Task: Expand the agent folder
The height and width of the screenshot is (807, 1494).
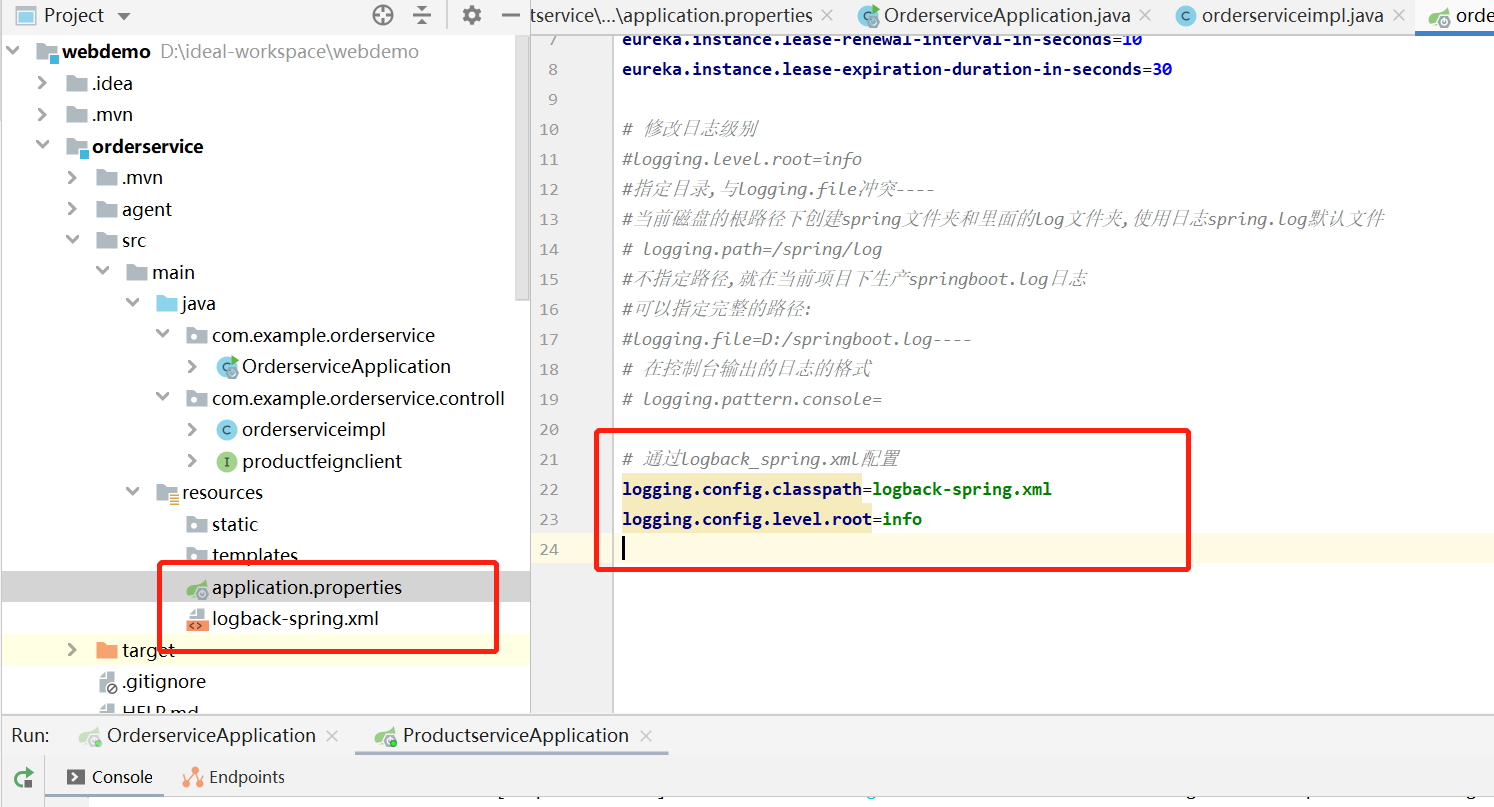Action: [72, 209]
